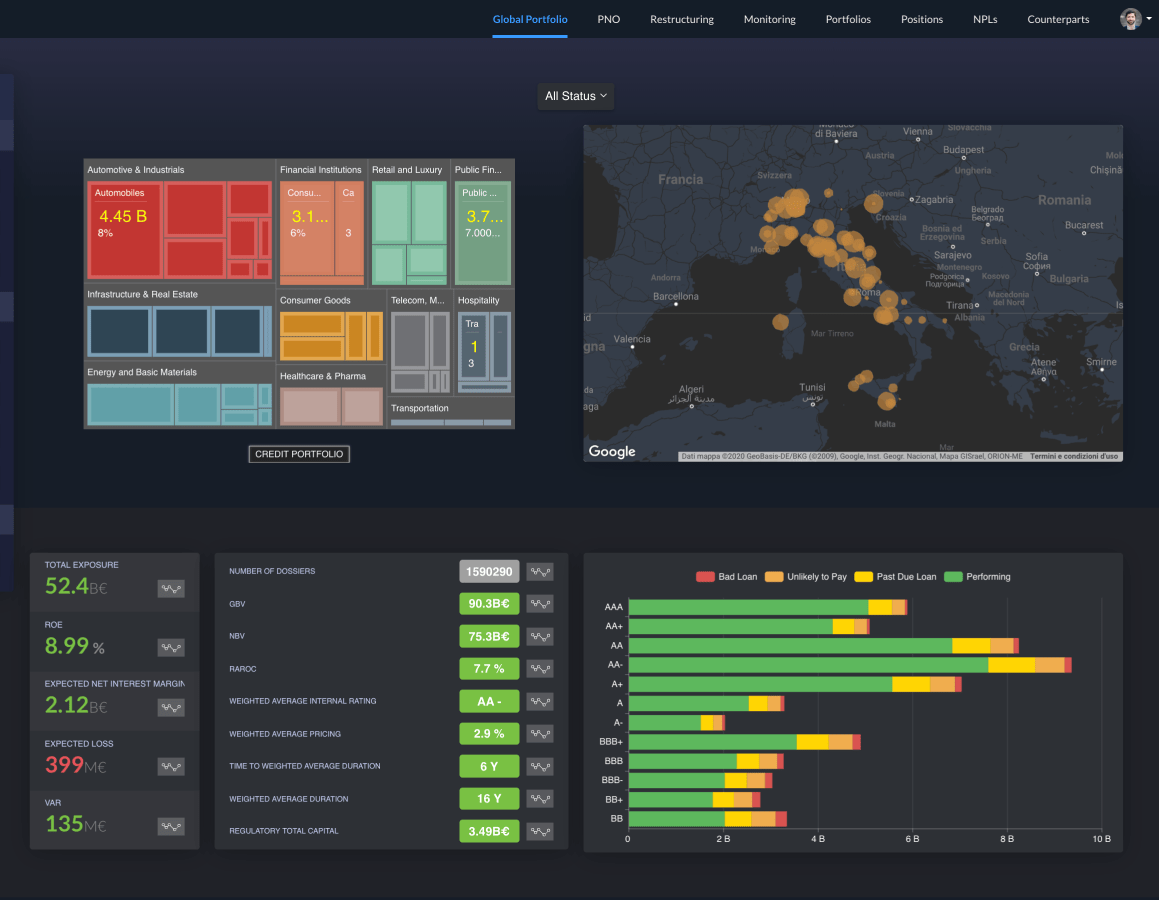Open the NPLs tab
The height and width of the screenshot is (900, 1159).
pos(985,19)
